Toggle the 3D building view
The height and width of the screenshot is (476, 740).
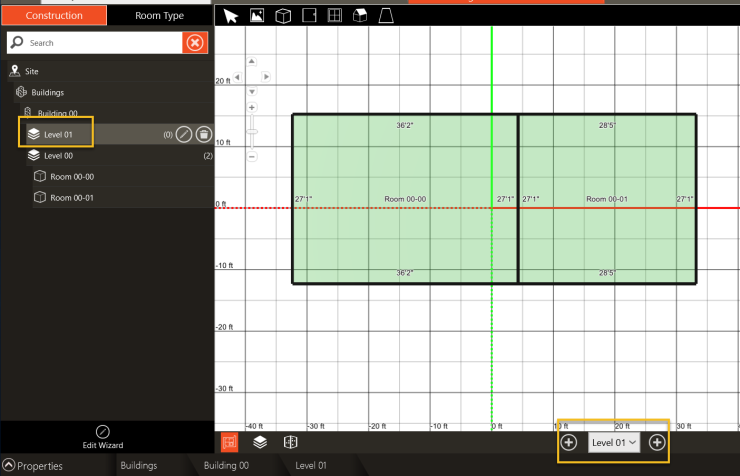(x=290, y=442)
